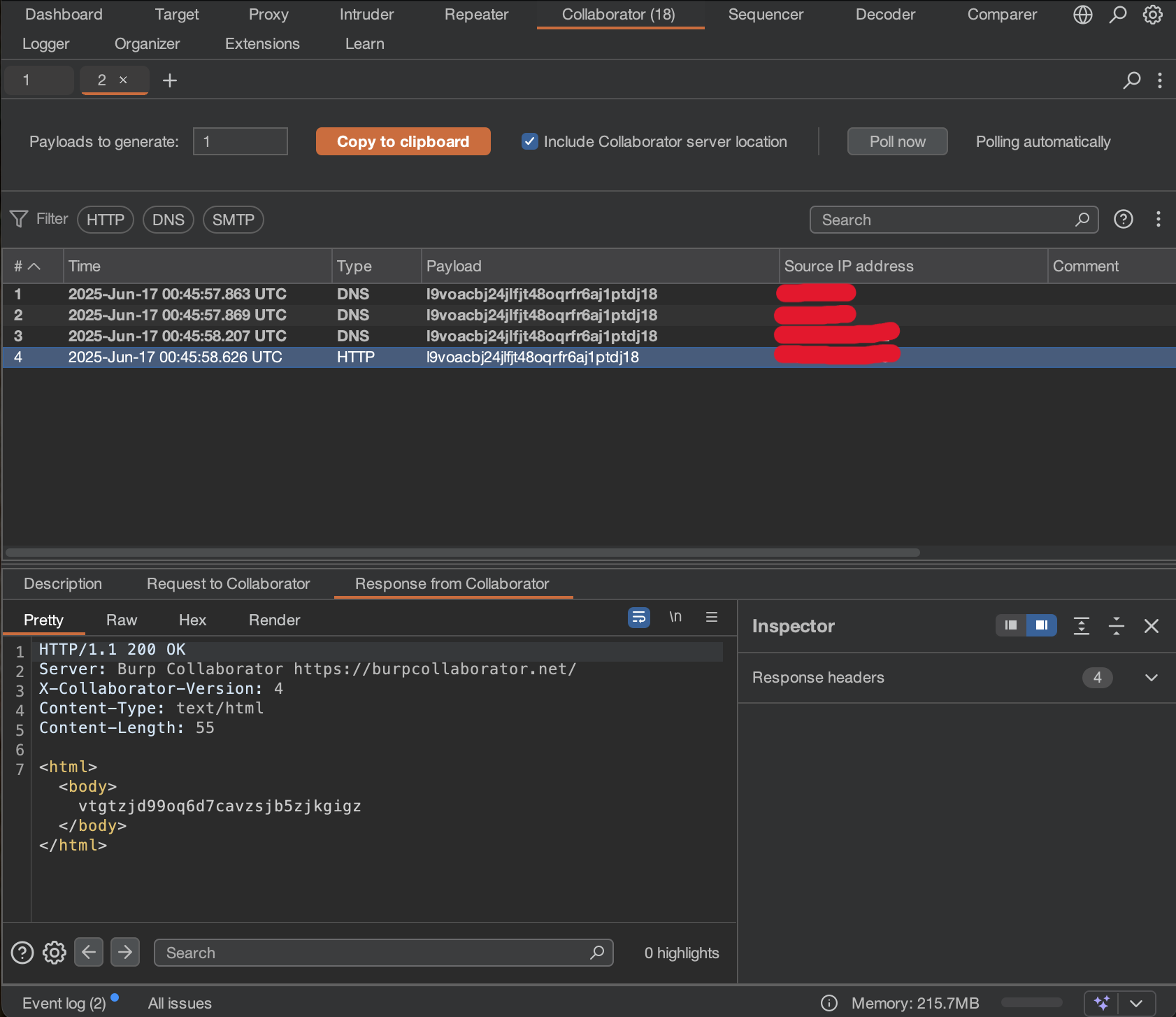
Task: Show the Request to Collaborator tab
Action: (x=228, y=583)
